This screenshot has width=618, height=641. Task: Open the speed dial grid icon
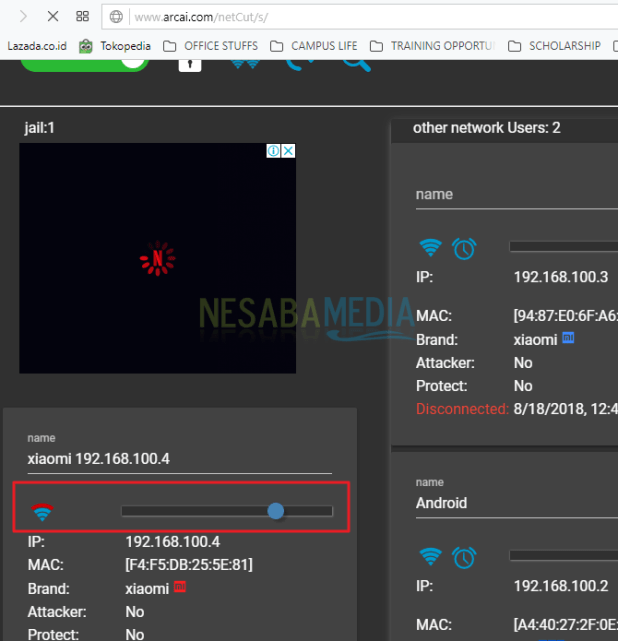pyautogui.click(x=83, y=16)
